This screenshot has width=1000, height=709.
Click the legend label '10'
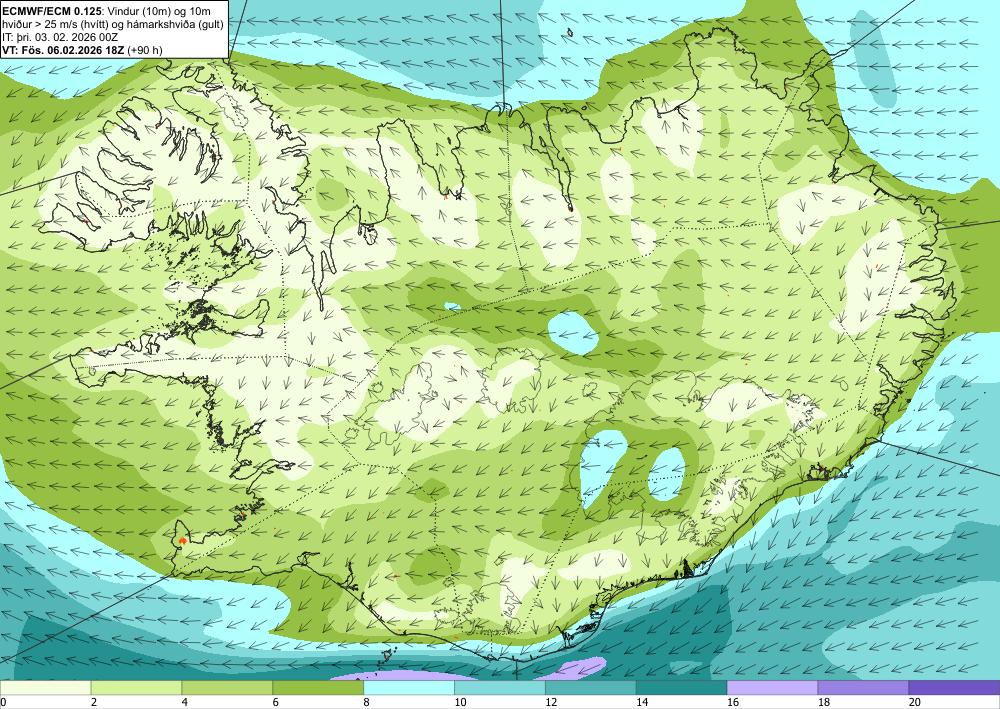[460, 703]
